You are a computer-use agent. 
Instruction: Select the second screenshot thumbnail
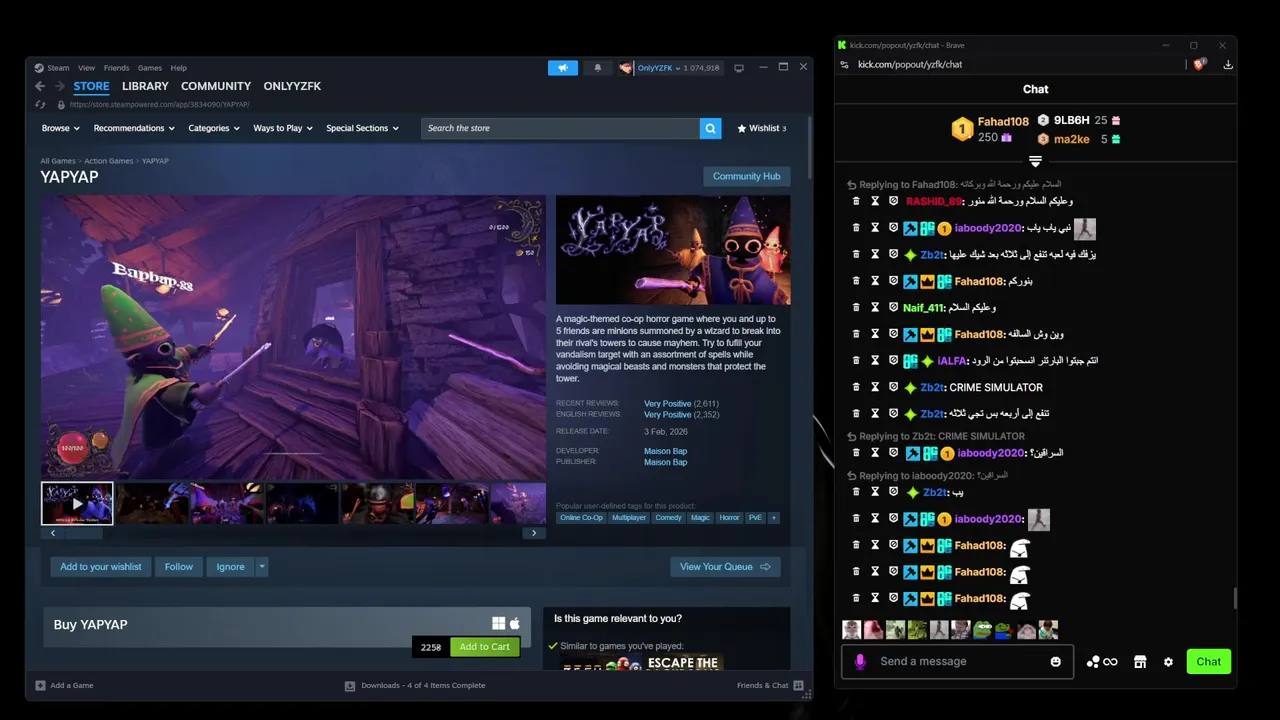[x=152, y=504]
